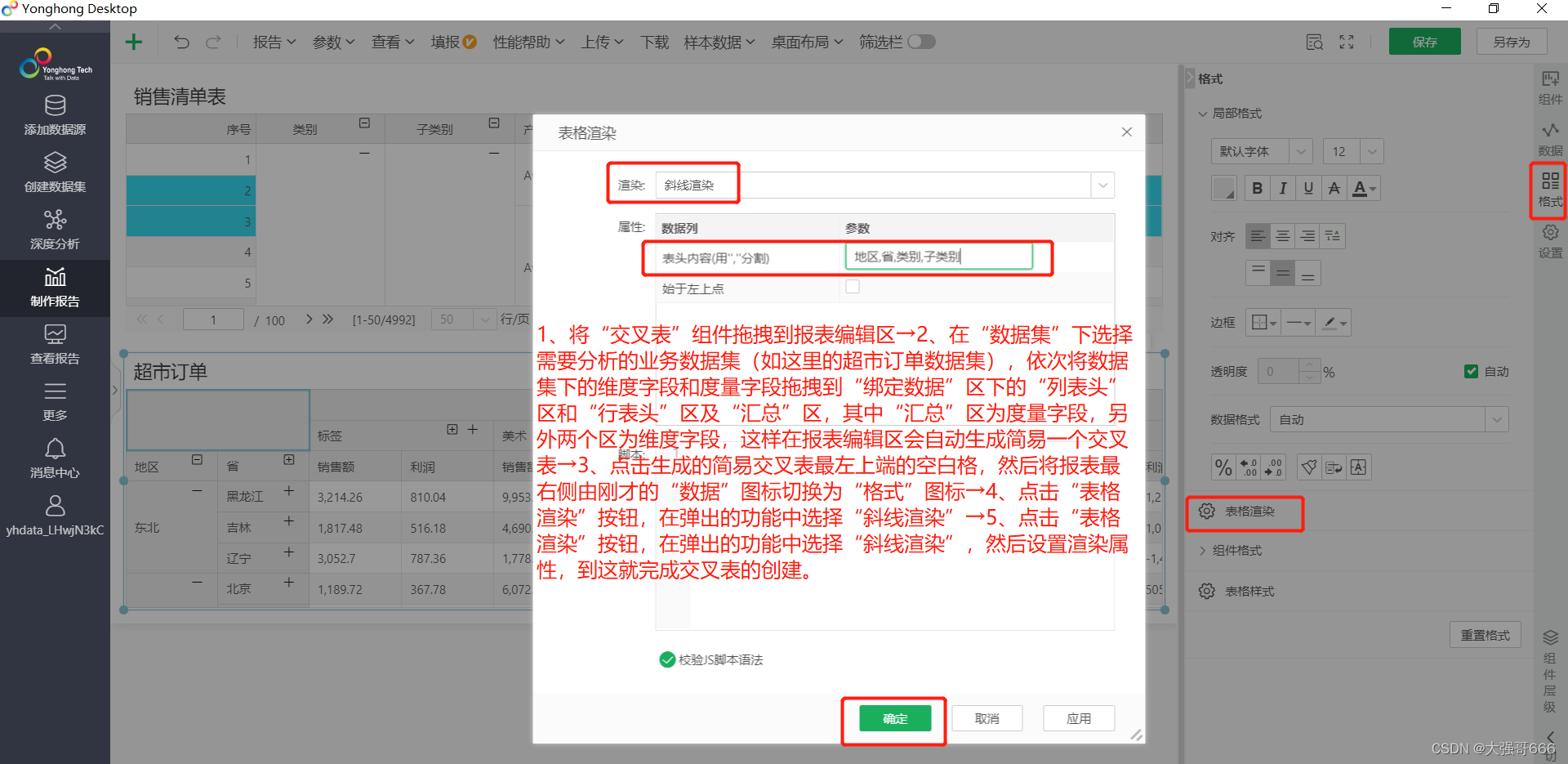
Task: Switch to 数据 side panel
Action: (1550, 139)
